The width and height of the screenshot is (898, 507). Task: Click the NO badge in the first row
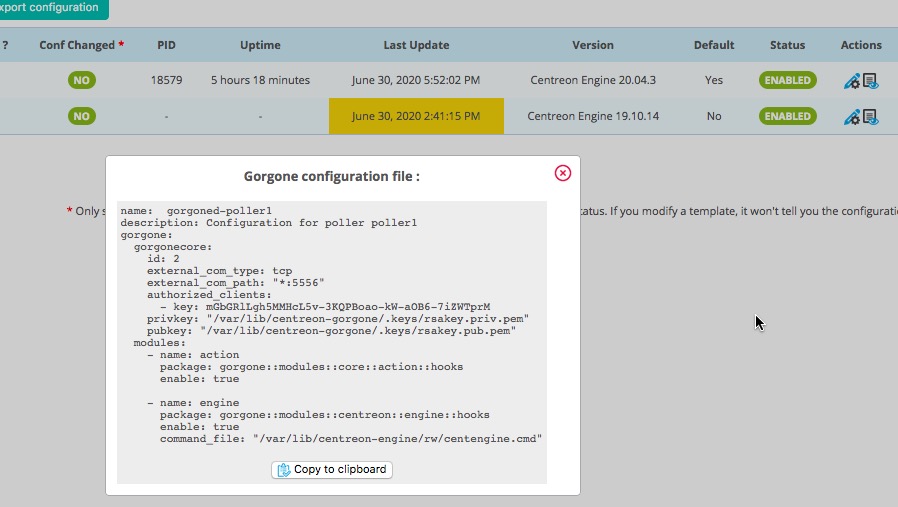82,80
